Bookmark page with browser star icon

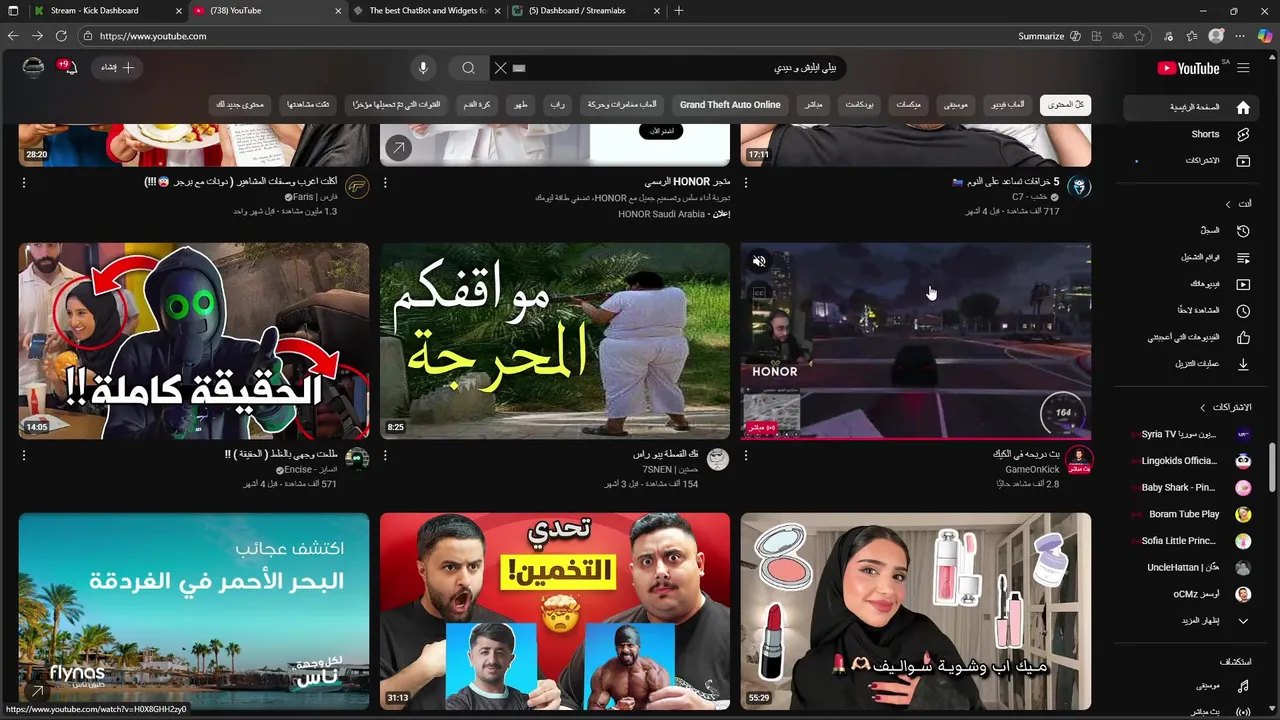1139,36
